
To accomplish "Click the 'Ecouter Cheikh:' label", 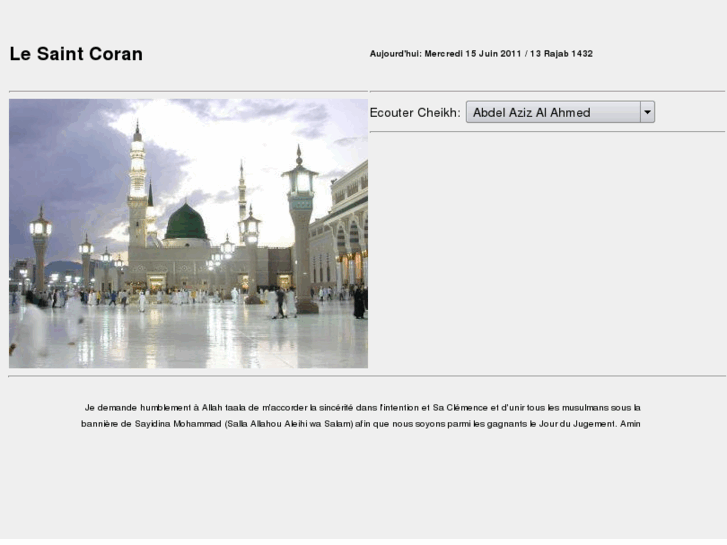I will click(x=415, y=113).
